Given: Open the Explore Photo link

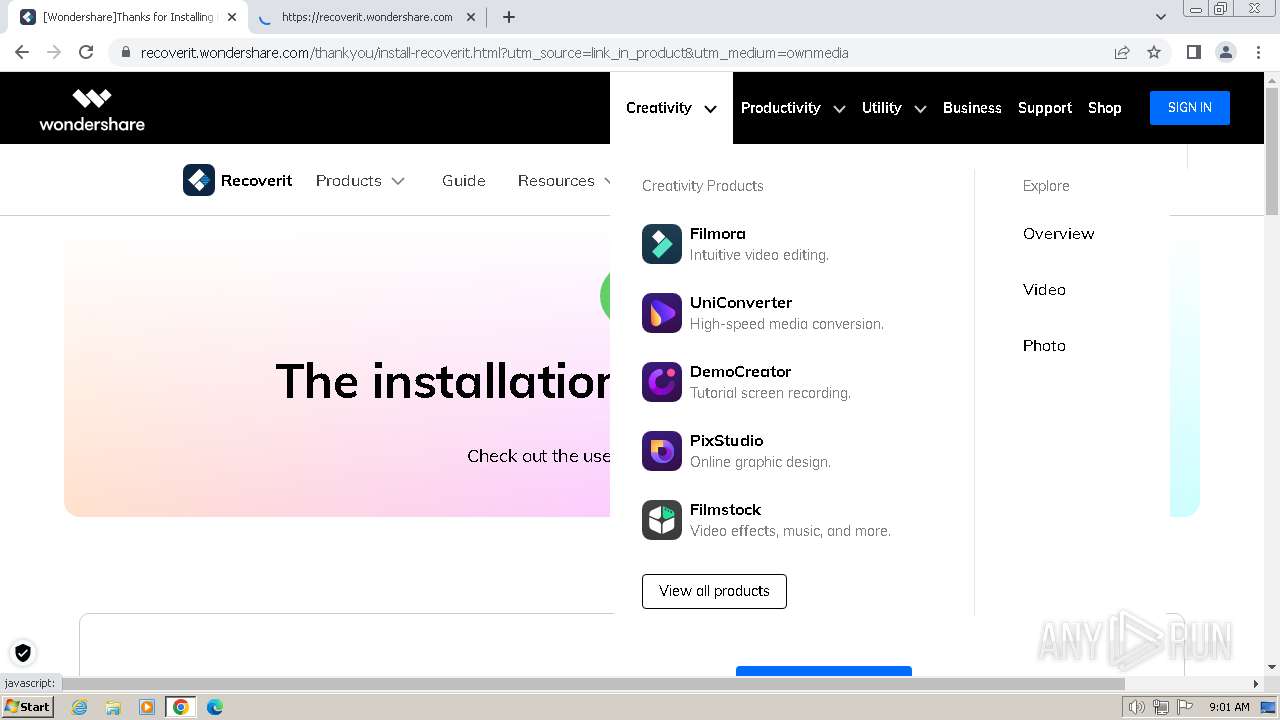Looking at the screenshot, I should pos(1044,346).
